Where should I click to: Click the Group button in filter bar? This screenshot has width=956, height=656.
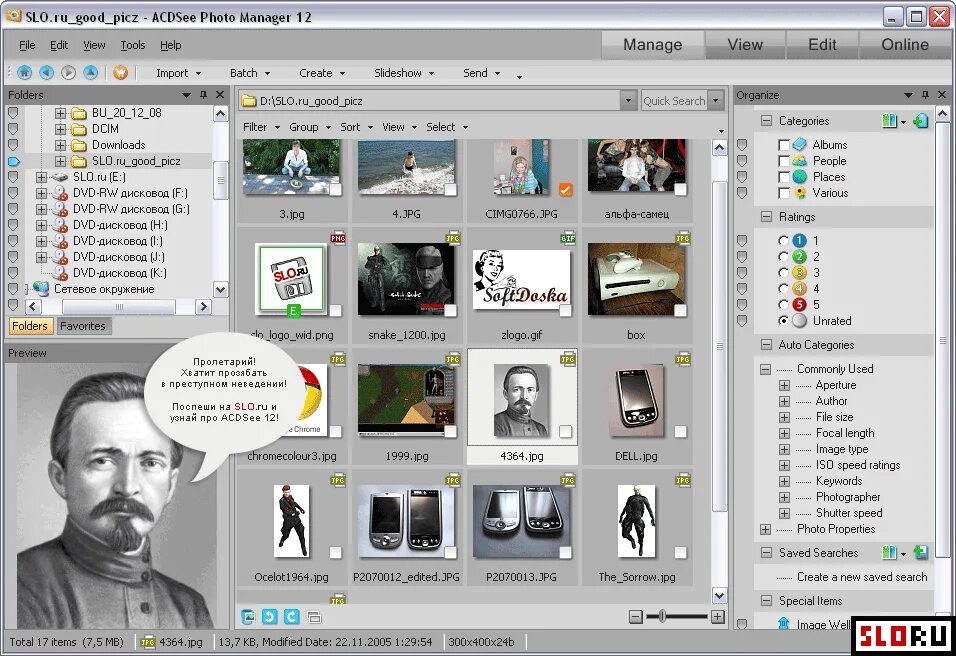310,127
